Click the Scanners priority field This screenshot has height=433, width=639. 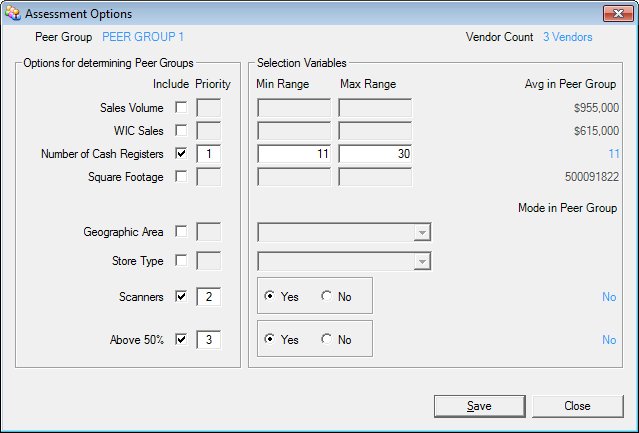[x=209, y=297]
